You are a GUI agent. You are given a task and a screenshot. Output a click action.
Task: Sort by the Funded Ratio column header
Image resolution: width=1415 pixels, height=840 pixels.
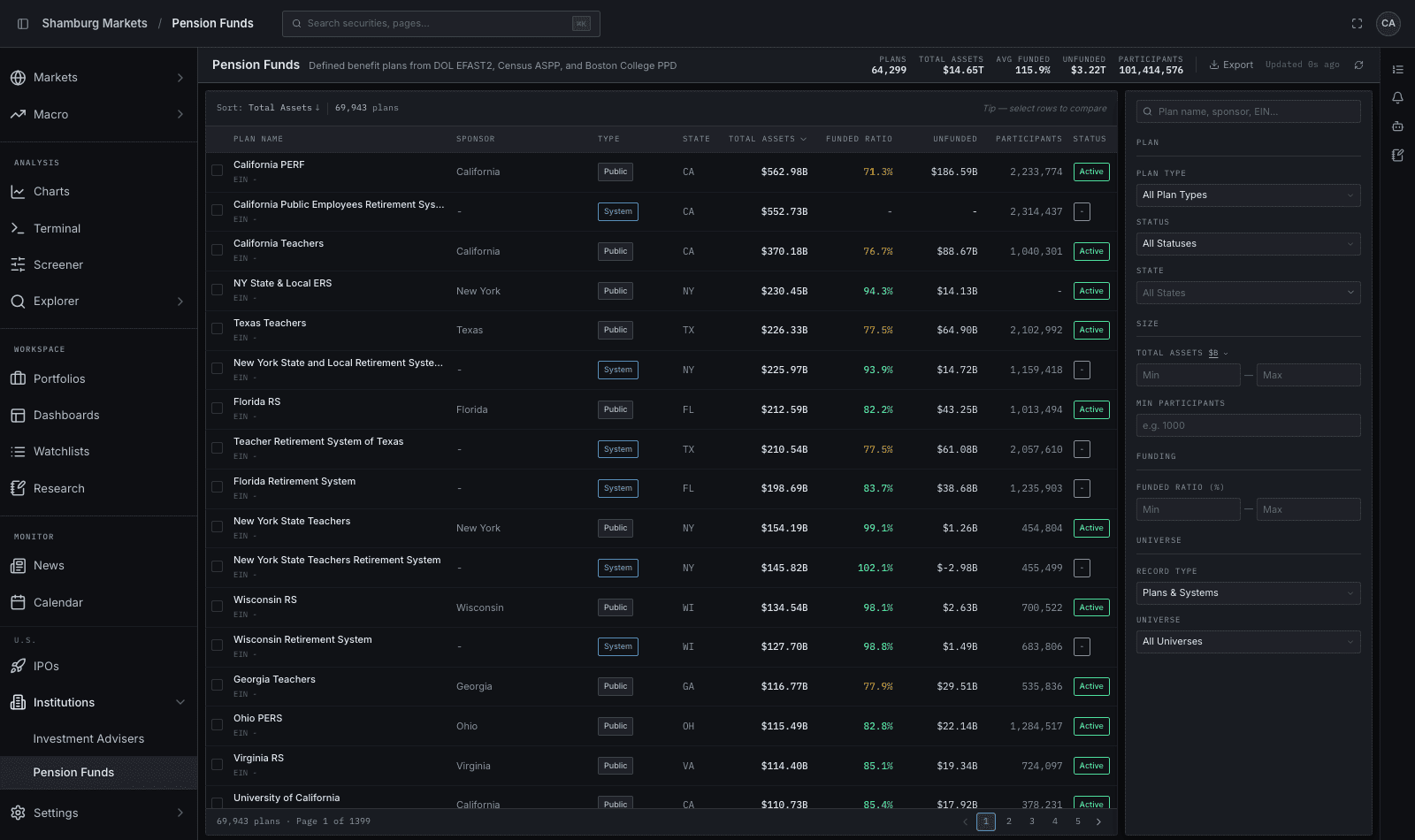[859, 139]
